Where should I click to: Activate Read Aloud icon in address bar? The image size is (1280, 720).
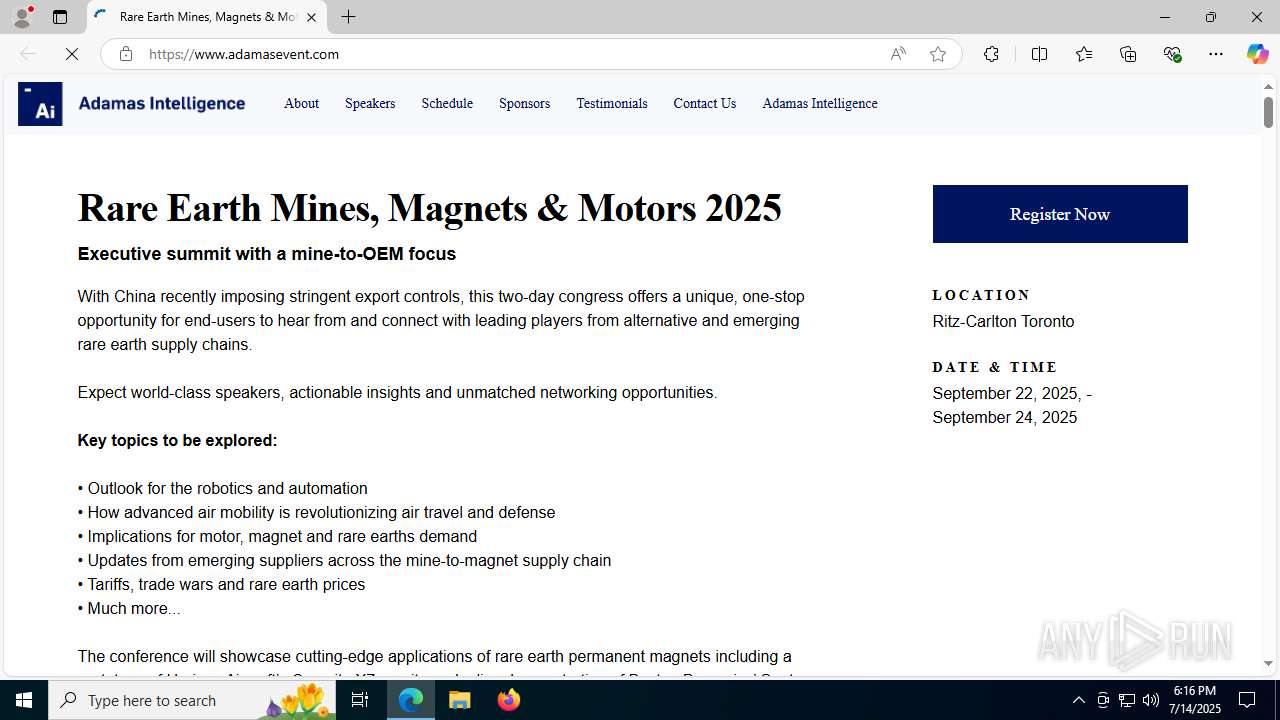(x=898, y=54)
